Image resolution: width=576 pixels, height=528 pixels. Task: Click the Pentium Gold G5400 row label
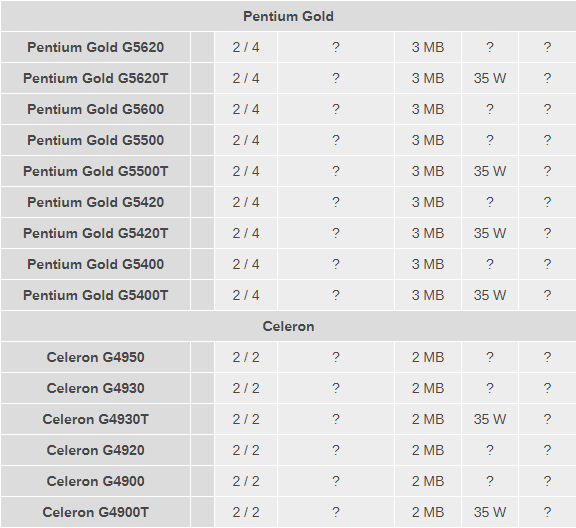point(96,264)
